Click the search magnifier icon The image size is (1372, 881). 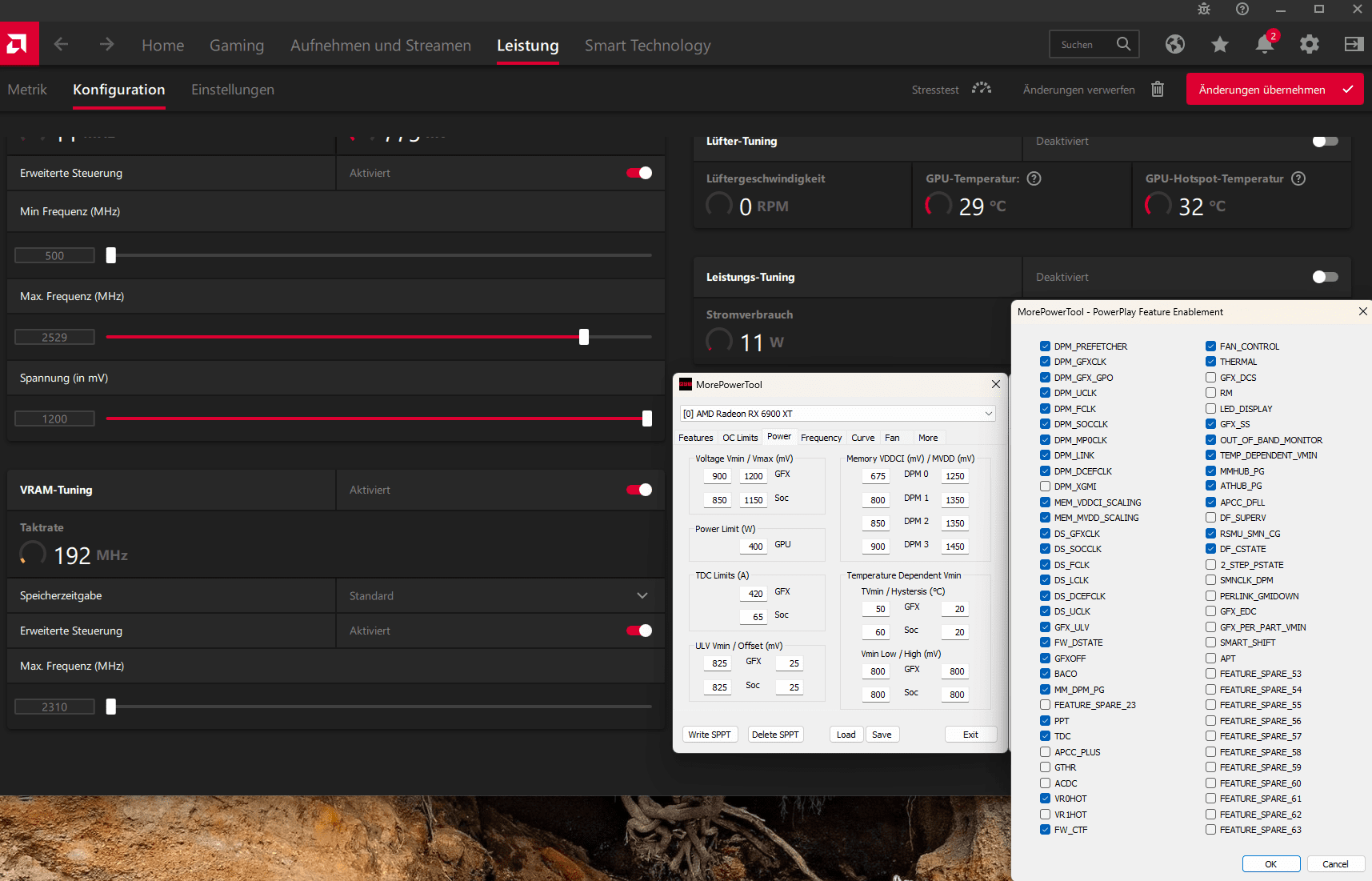(x=1123, y=44)
